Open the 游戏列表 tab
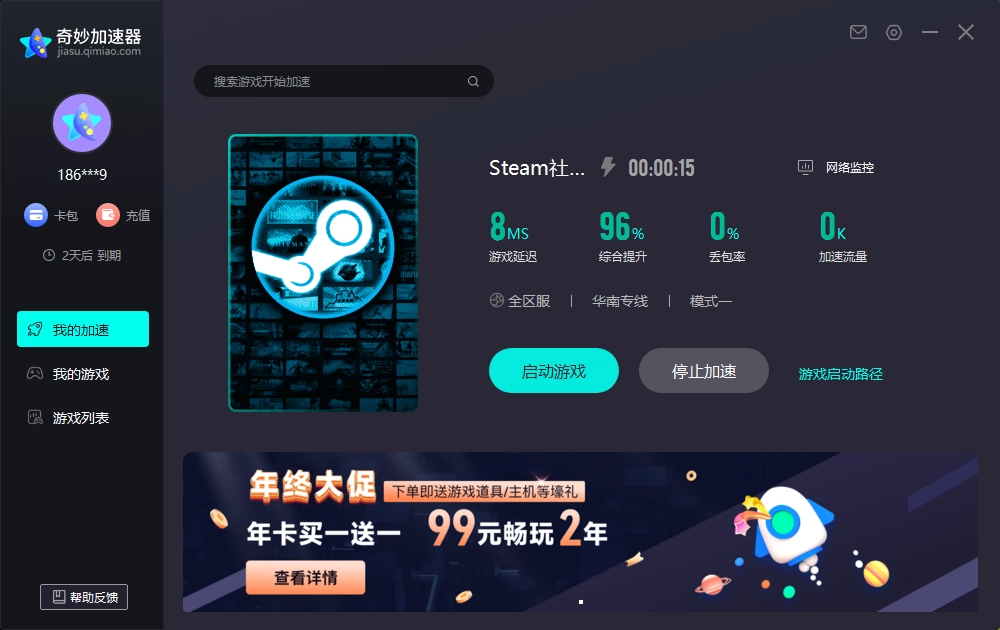1000x630 pixels. coord(83,418)
